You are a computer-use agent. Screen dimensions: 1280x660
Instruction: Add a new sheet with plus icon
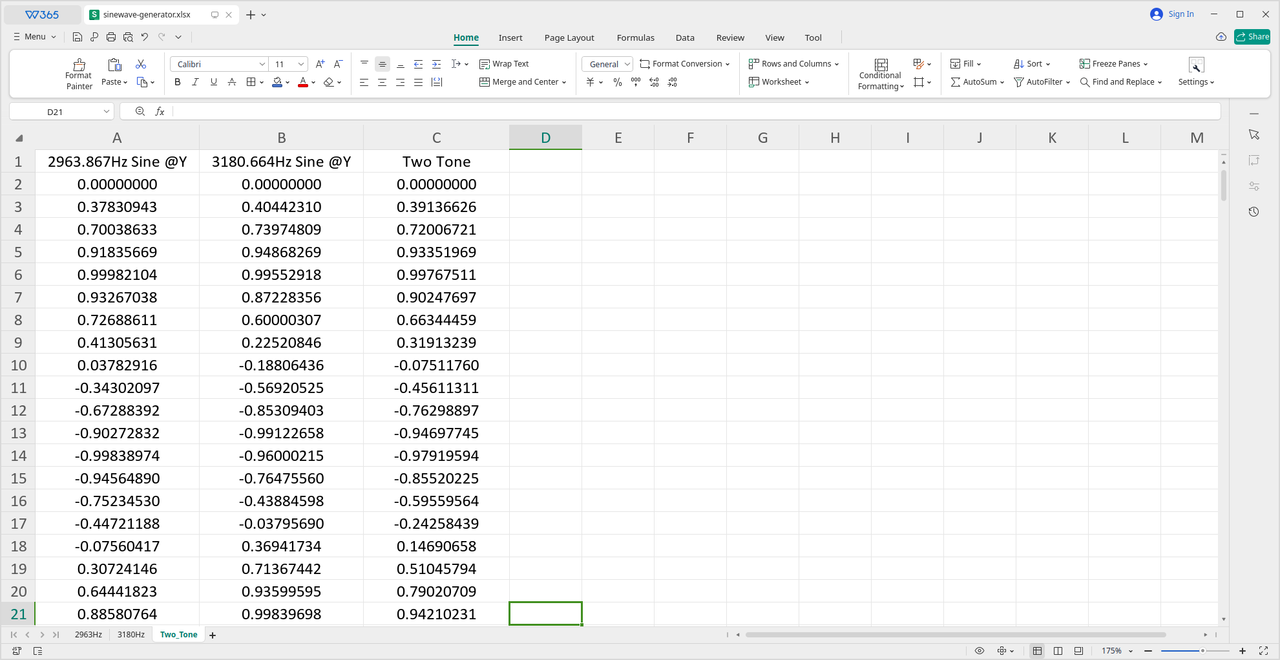212,635
